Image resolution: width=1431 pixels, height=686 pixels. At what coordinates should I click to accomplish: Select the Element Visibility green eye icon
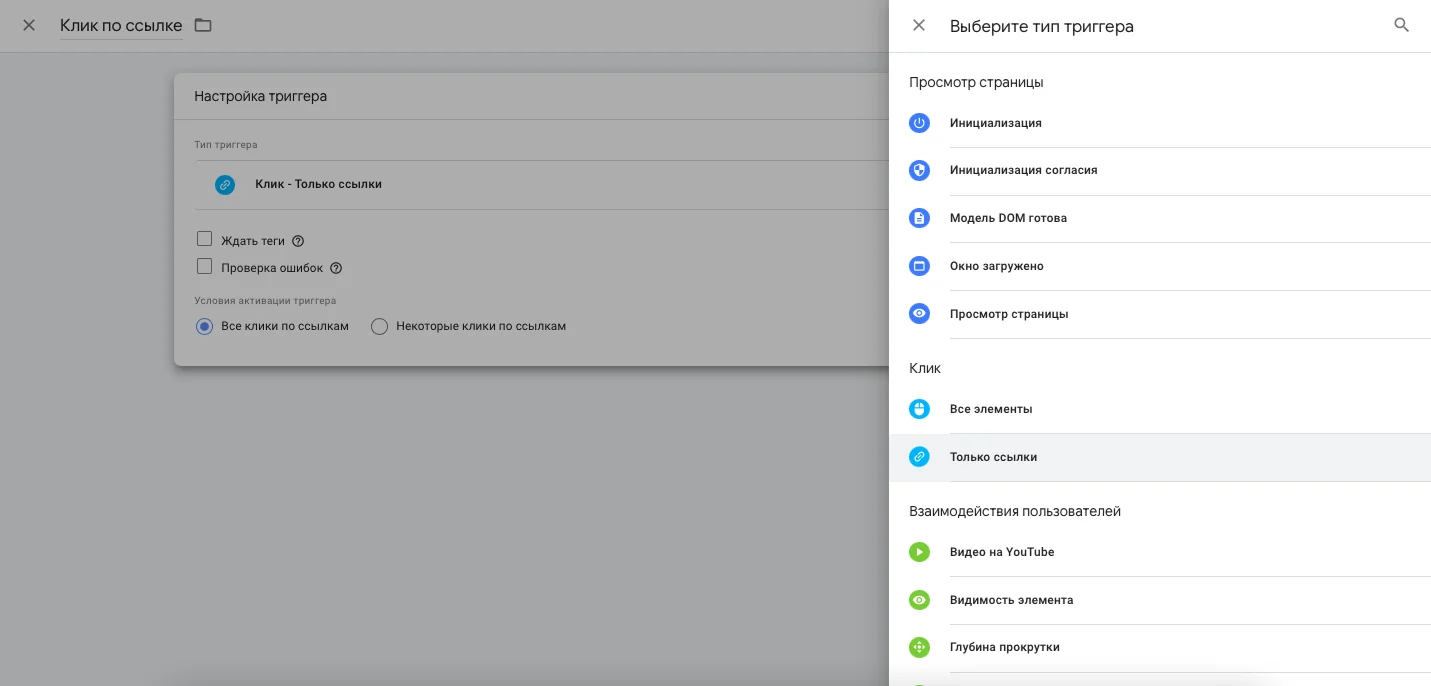[x=919, y=600]
